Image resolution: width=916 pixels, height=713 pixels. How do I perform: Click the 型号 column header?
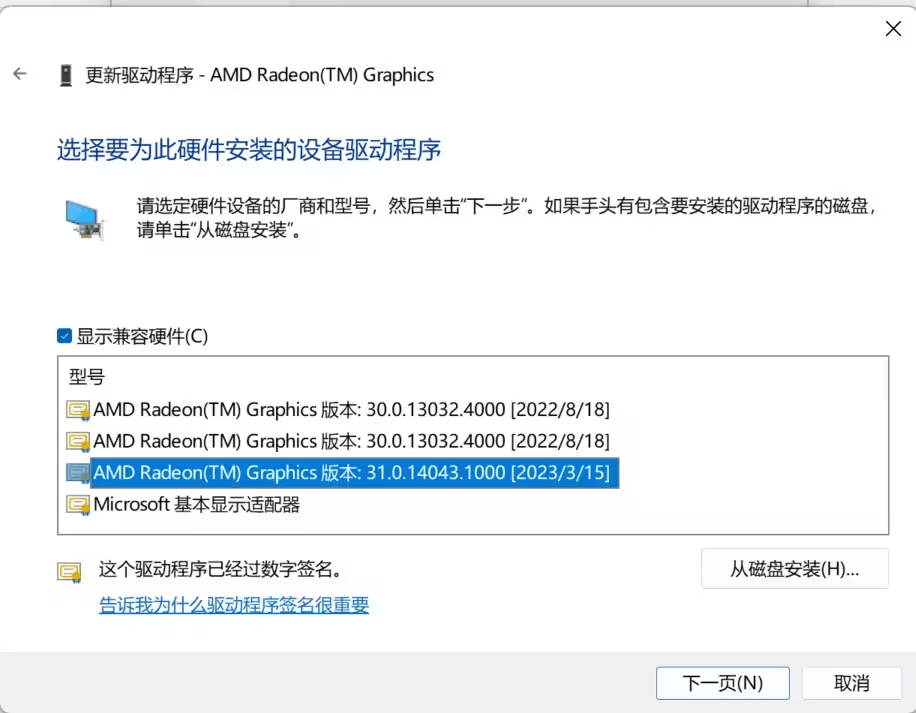tap(86, 377)
